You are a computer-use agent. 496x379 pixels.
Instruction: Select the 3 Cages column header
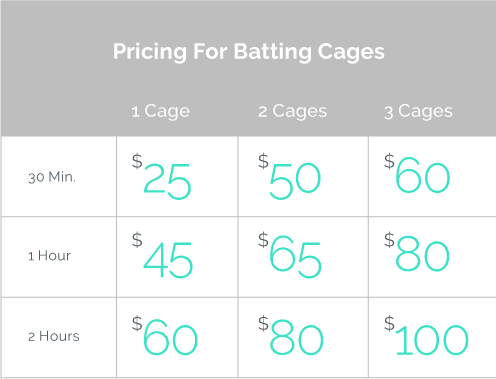click(418, 111)
